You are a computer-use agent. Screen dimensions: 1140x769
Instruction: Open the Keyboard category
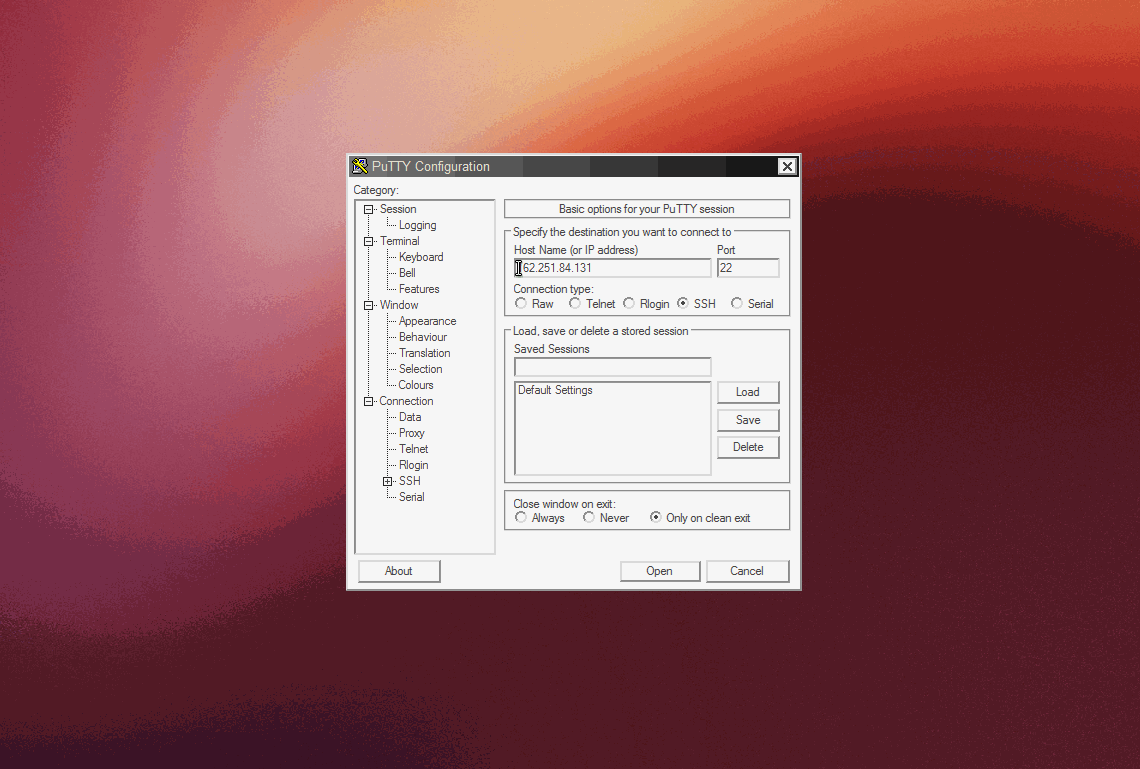421,257
